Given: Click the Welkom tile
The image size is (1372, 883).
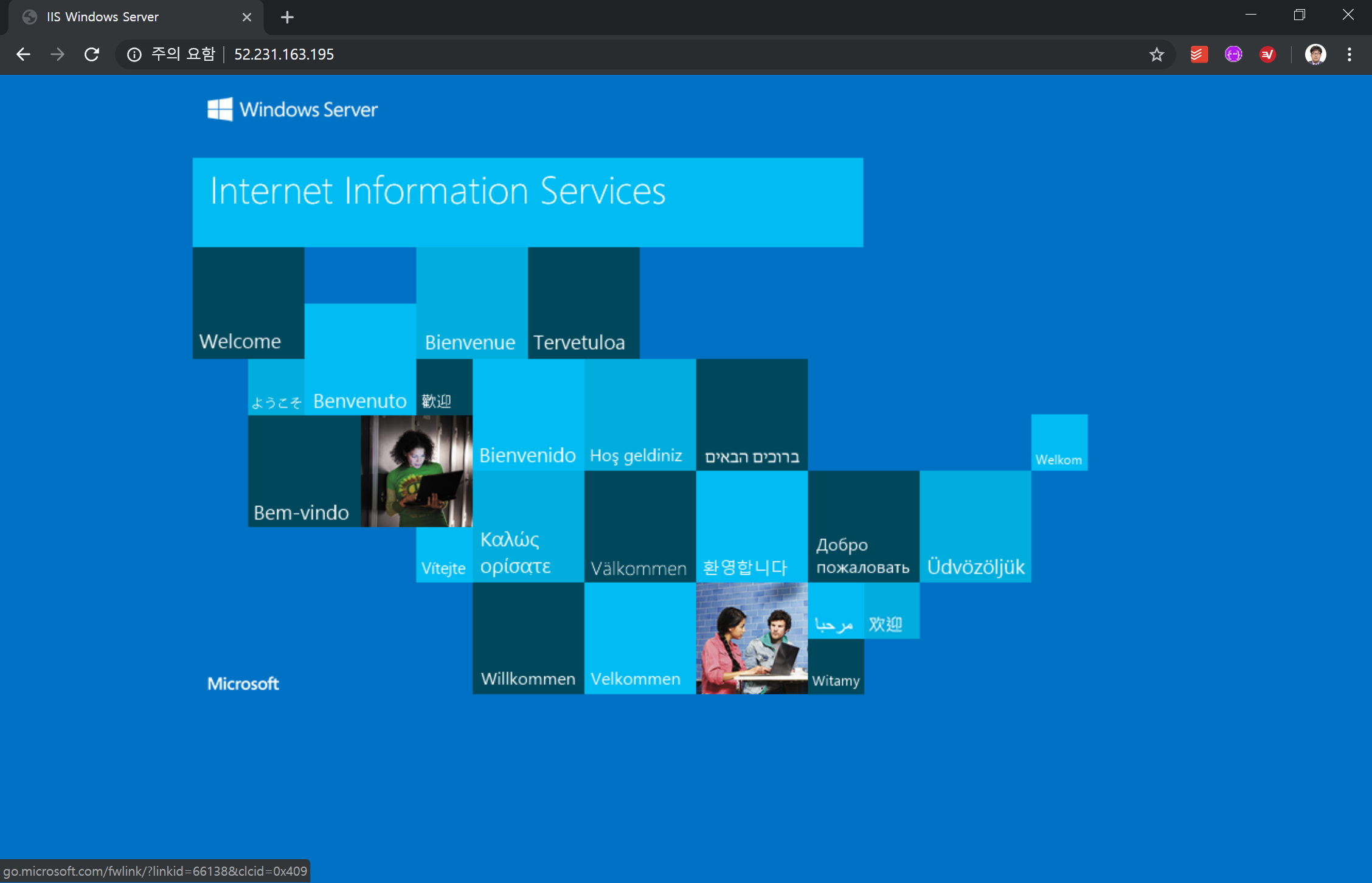Looking at the screenshot, I should 1059,443.
